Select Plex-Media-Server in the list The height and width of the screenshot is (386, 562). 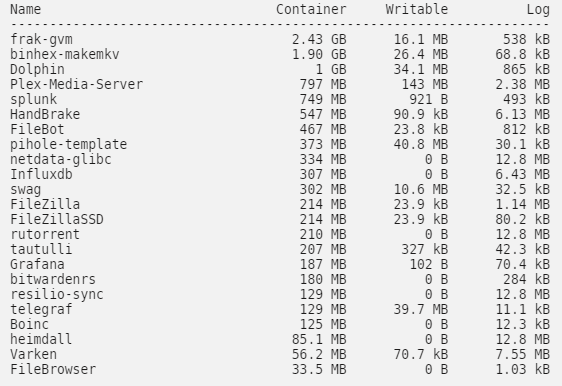(x=76, y=84)
